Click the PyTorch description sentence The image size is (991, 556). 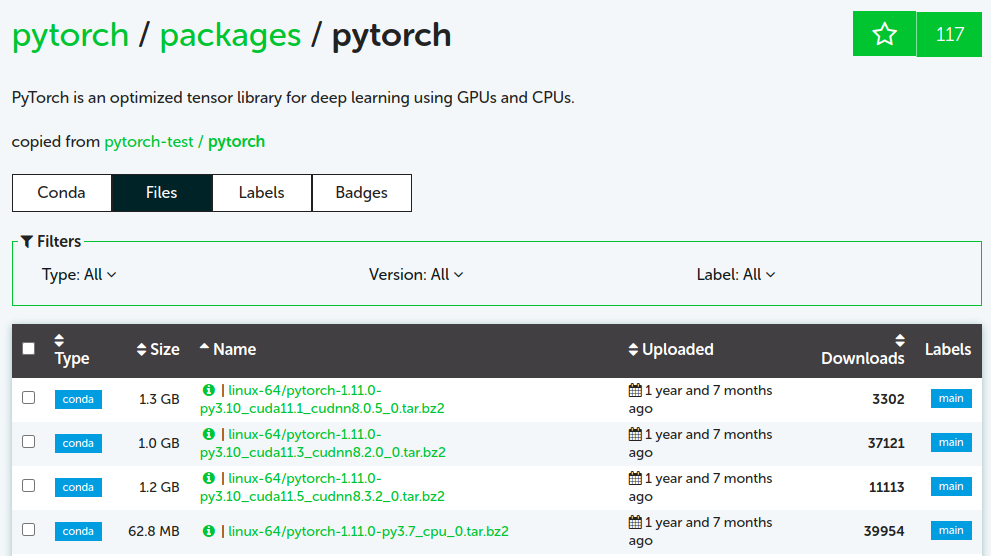pyautogui.click(x=293, y=98)
